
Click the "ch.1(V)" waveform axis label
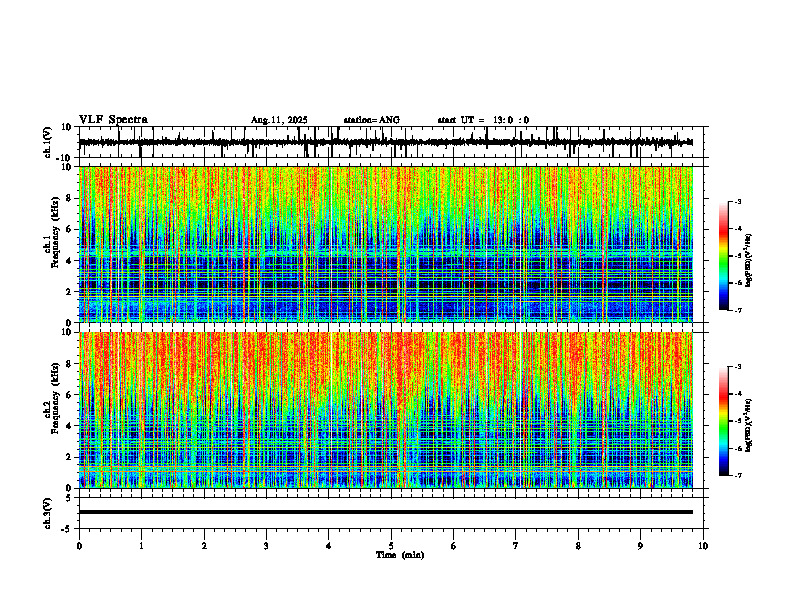click(48, 142)
